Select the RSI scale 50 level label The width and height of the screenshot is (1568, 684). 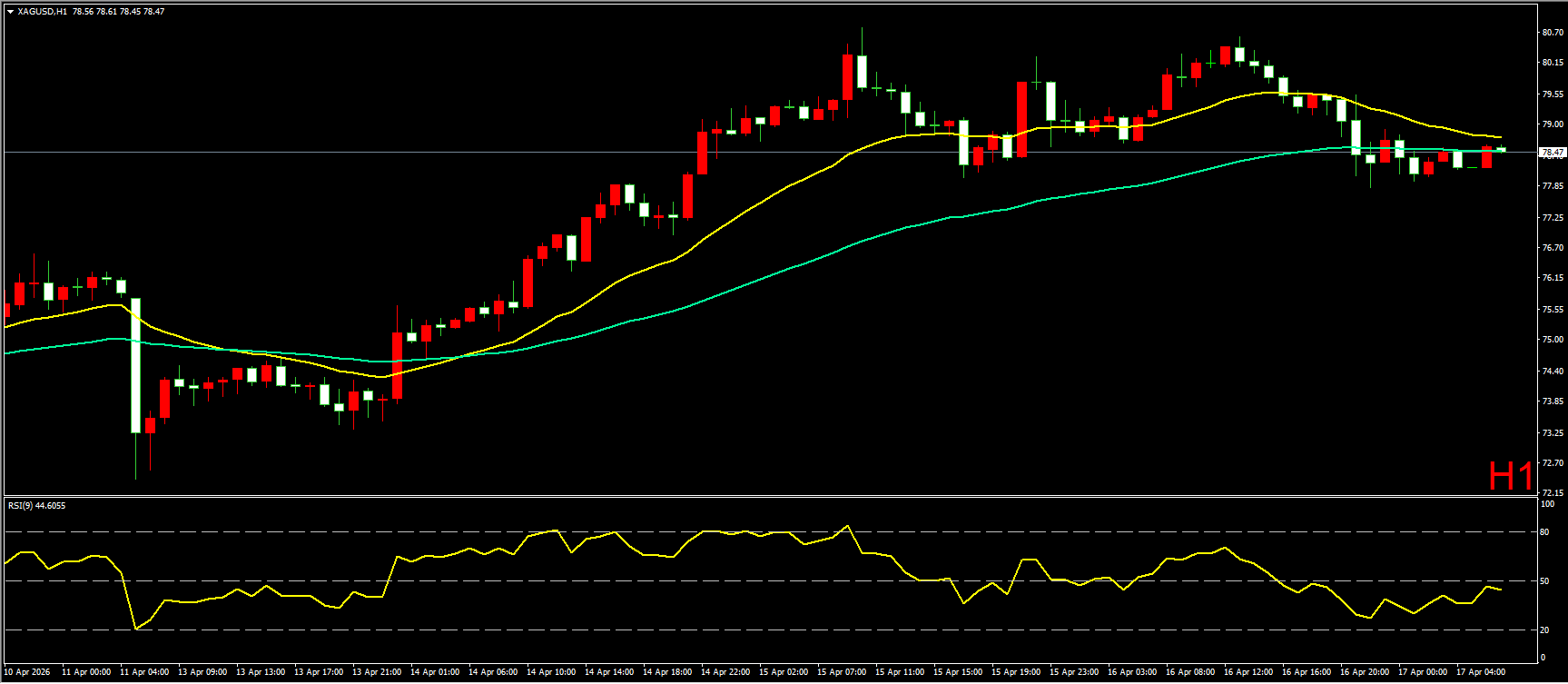(1544, 580)
